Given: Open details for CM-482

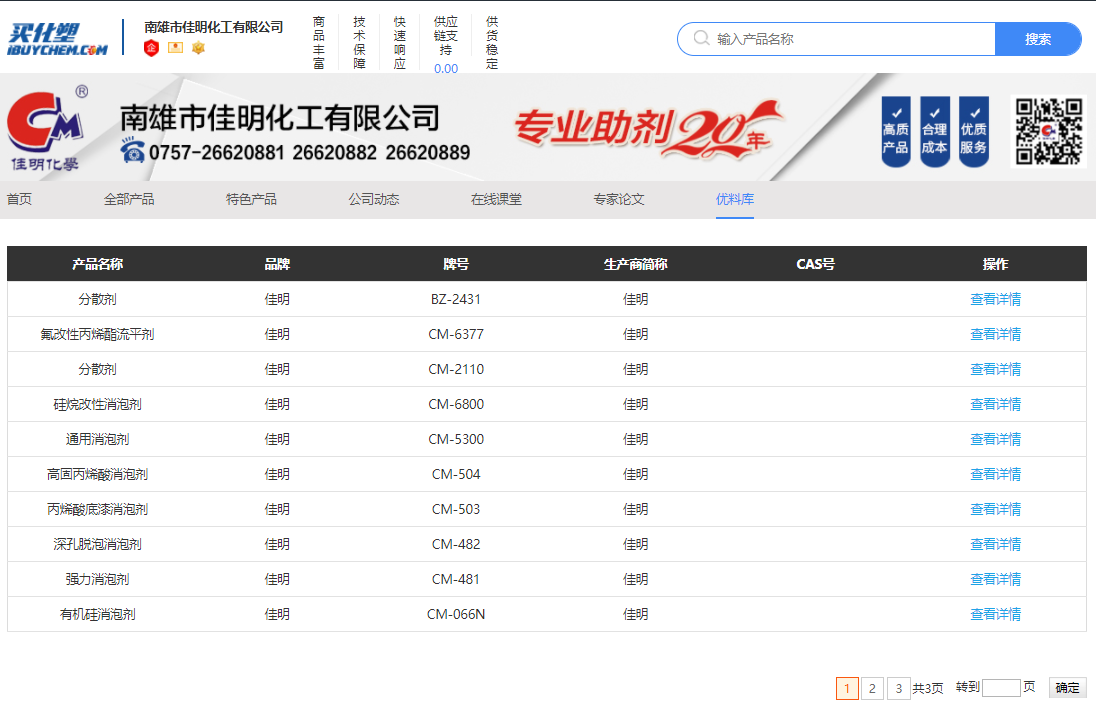Looking at the screenshot, I should tap(995, 544).
